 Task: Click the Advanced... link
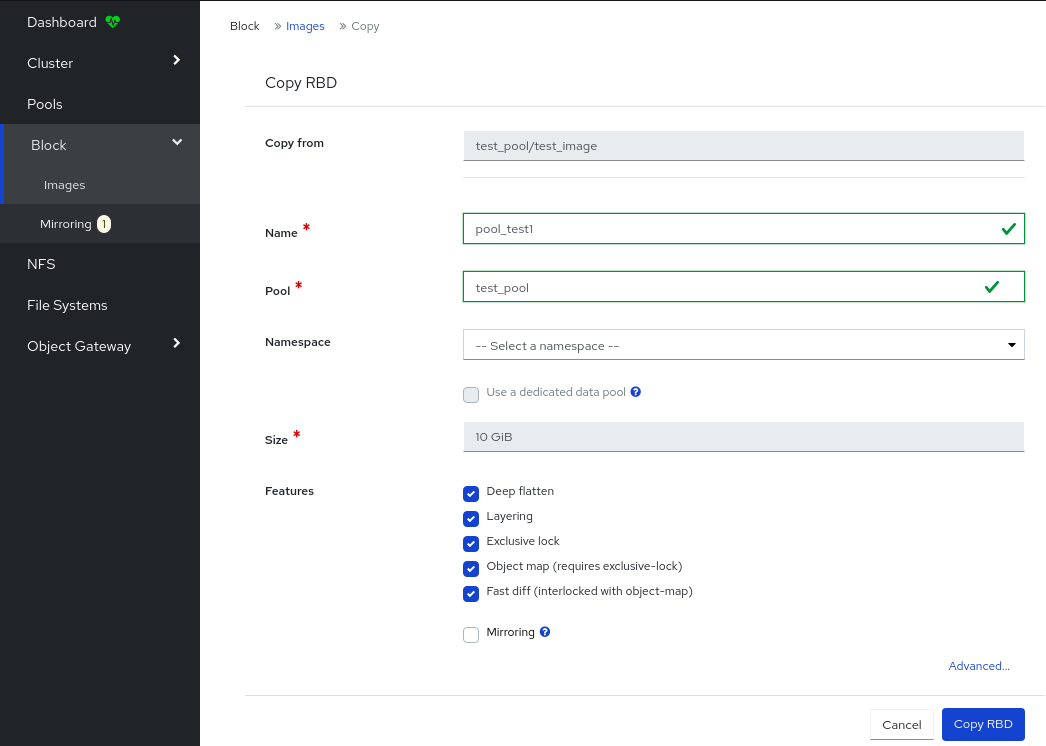(979, 665)
